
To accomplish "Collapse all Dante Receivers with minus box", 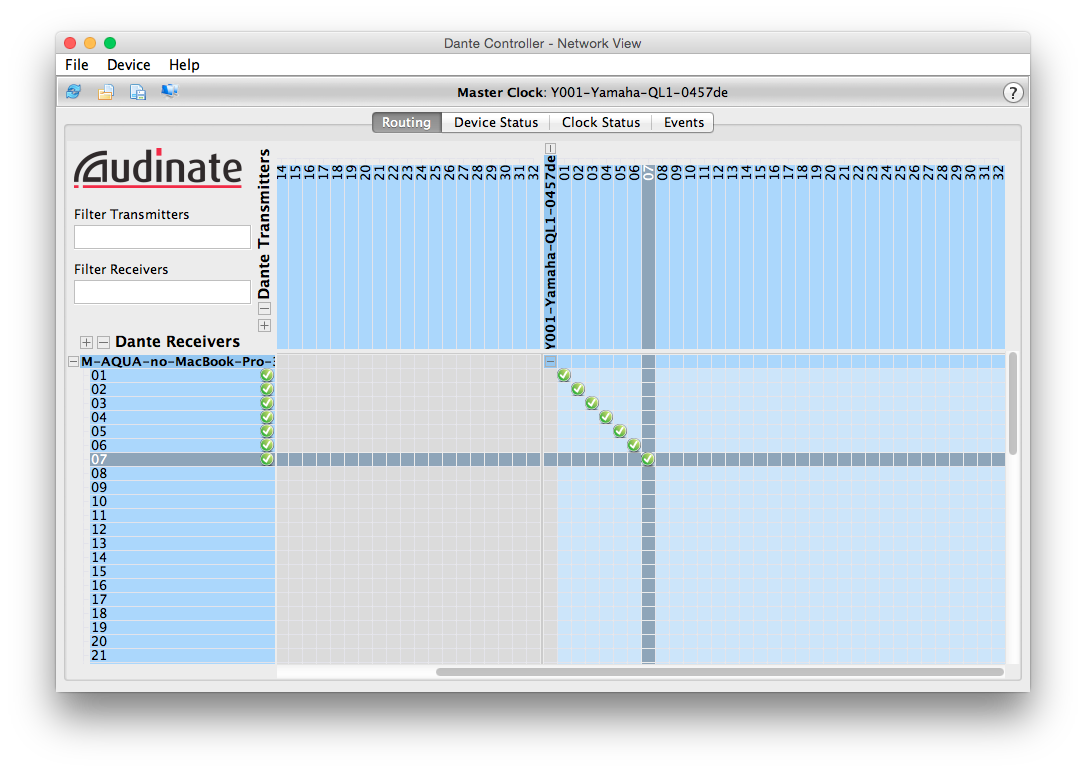I will point(103,342).
